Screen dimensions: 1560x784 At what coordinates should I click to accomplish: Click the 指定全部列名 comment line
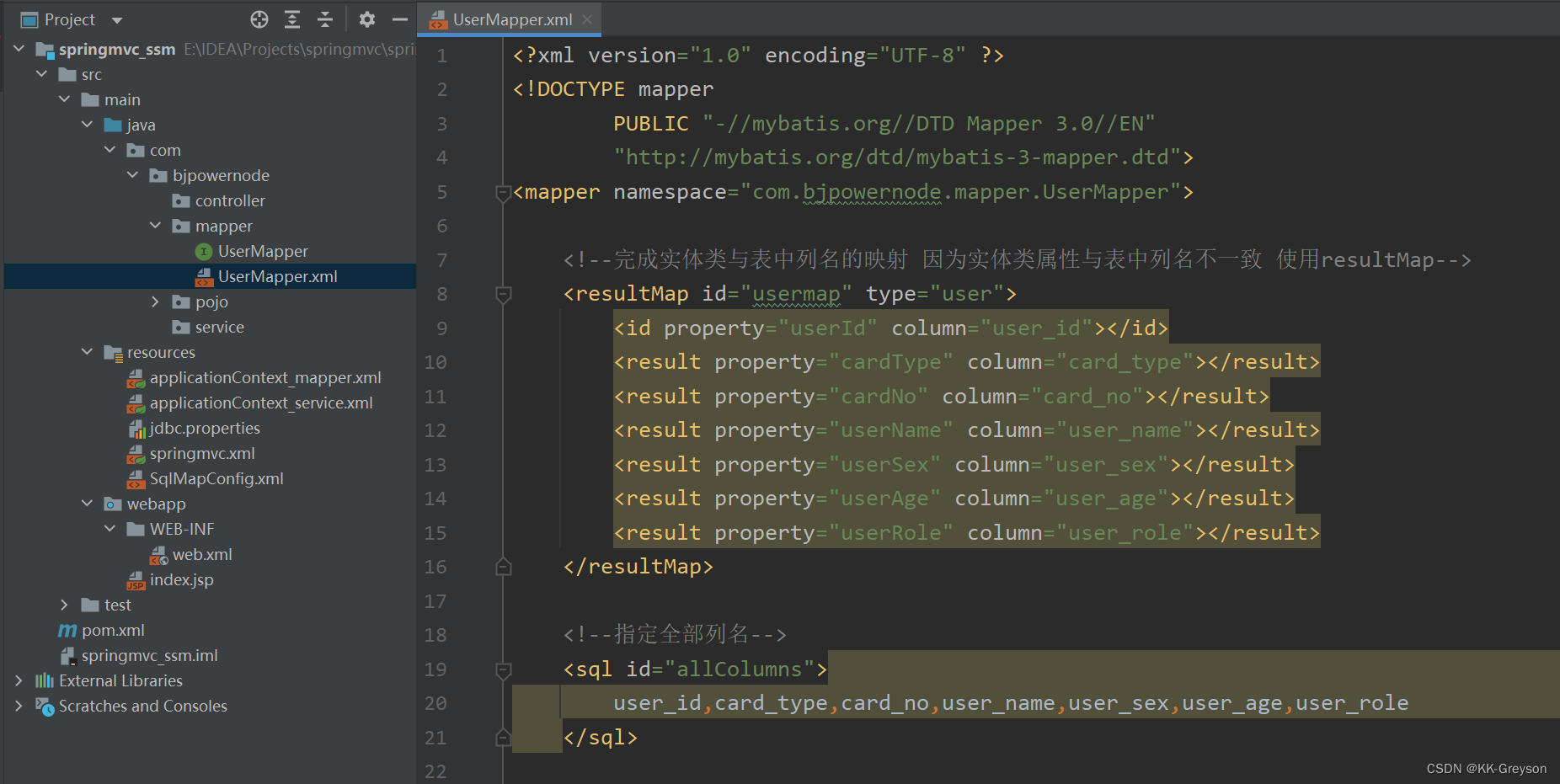pos(675,634)
